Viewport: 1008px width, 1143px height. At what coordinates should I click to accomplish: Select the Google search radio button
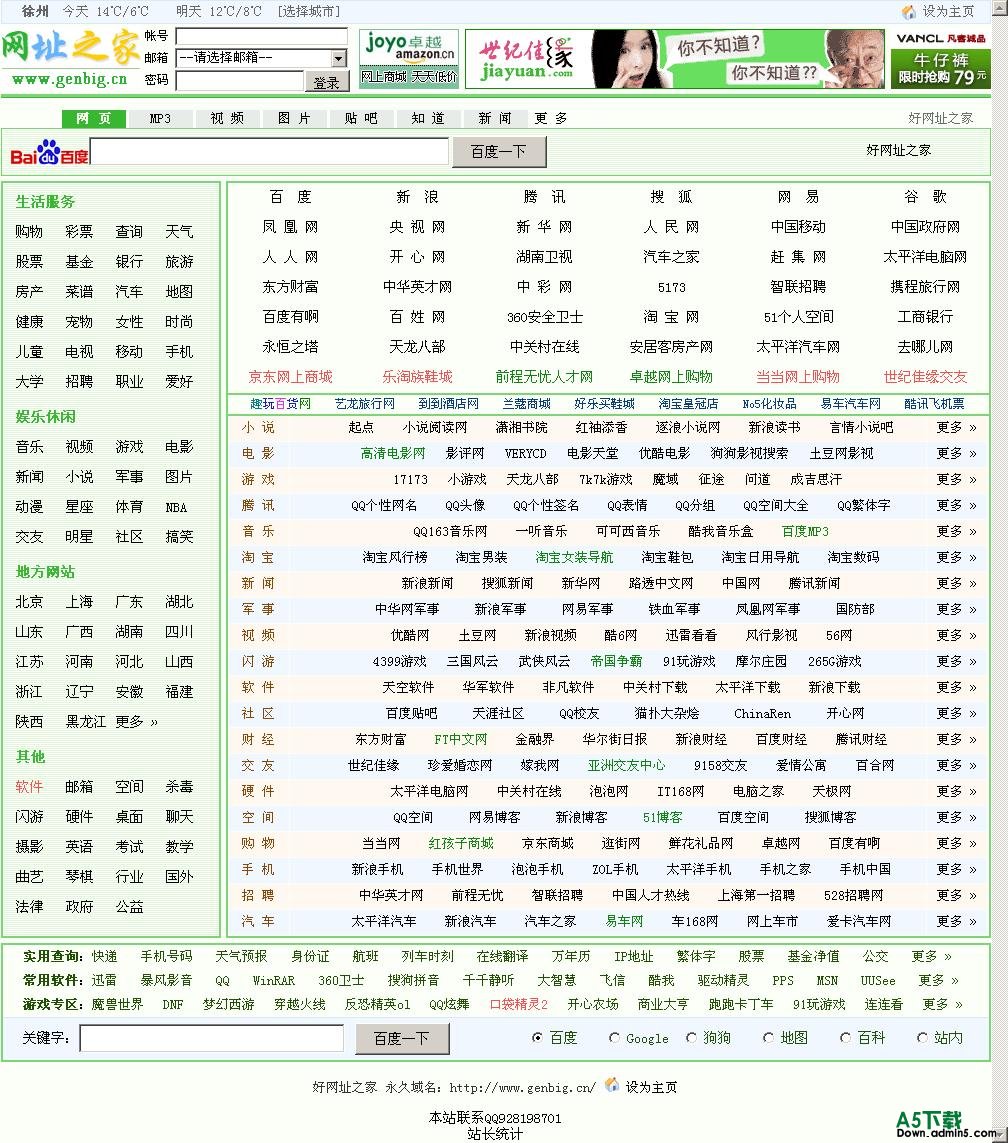tap(614, 1038)
